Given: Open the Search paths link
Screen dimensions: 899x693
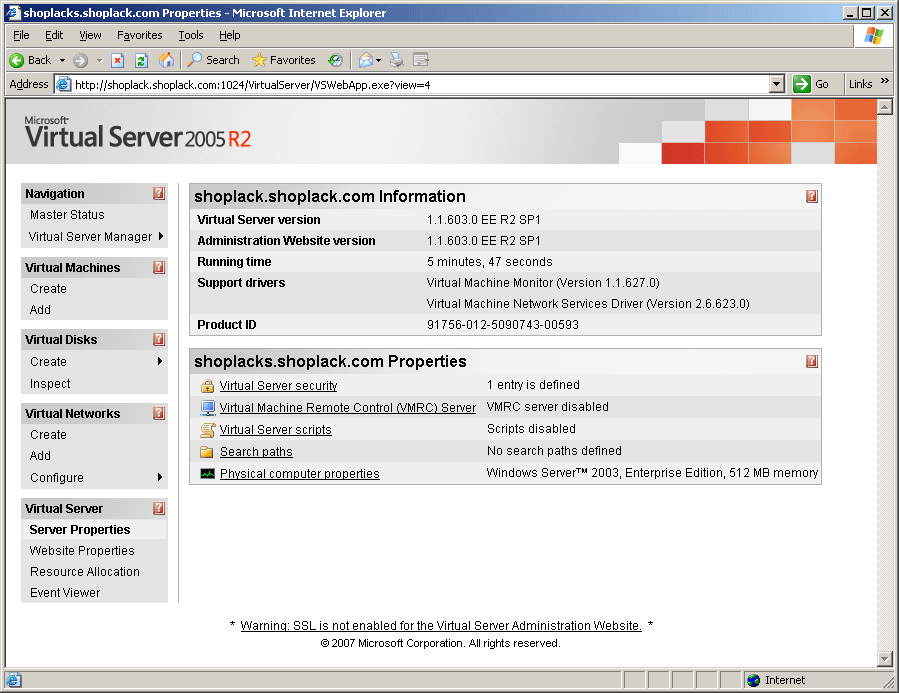Looking at the screenshot, I should (x=256, y=452).
